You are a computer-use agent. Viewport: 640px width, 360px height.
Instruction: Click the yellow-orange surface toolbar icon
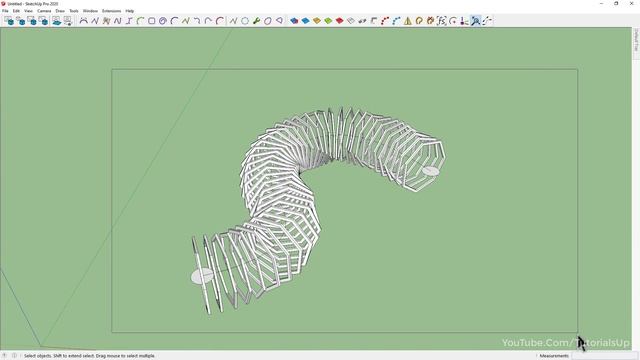click(x=317, y=21)
